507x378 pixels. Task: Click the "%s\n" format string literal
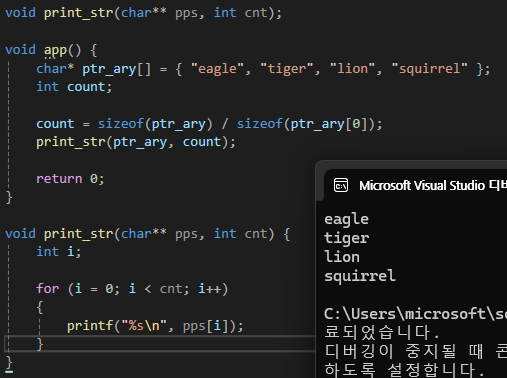click(x=144, y=326)
